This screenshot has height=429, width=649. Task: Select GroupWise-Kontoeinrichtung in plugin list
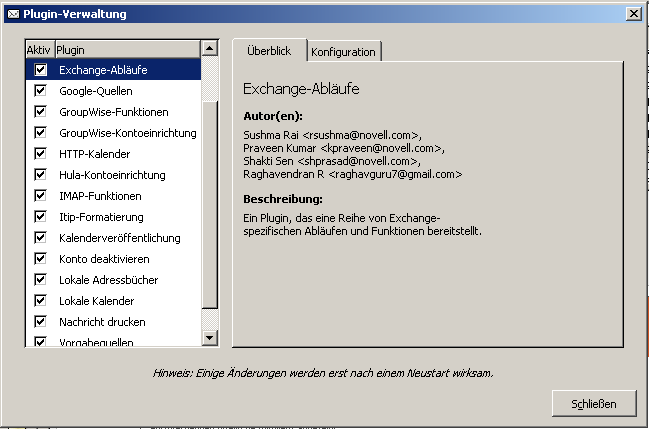[x=127, y=133]
